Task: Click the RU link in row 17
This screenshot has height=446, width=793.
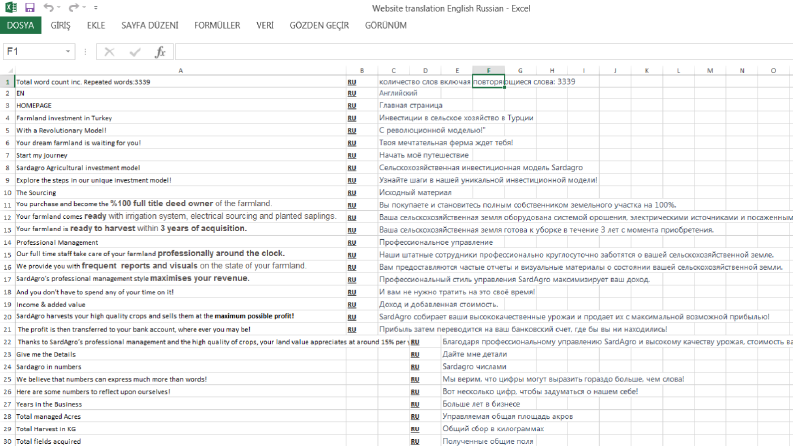Action: pos(352,280)
